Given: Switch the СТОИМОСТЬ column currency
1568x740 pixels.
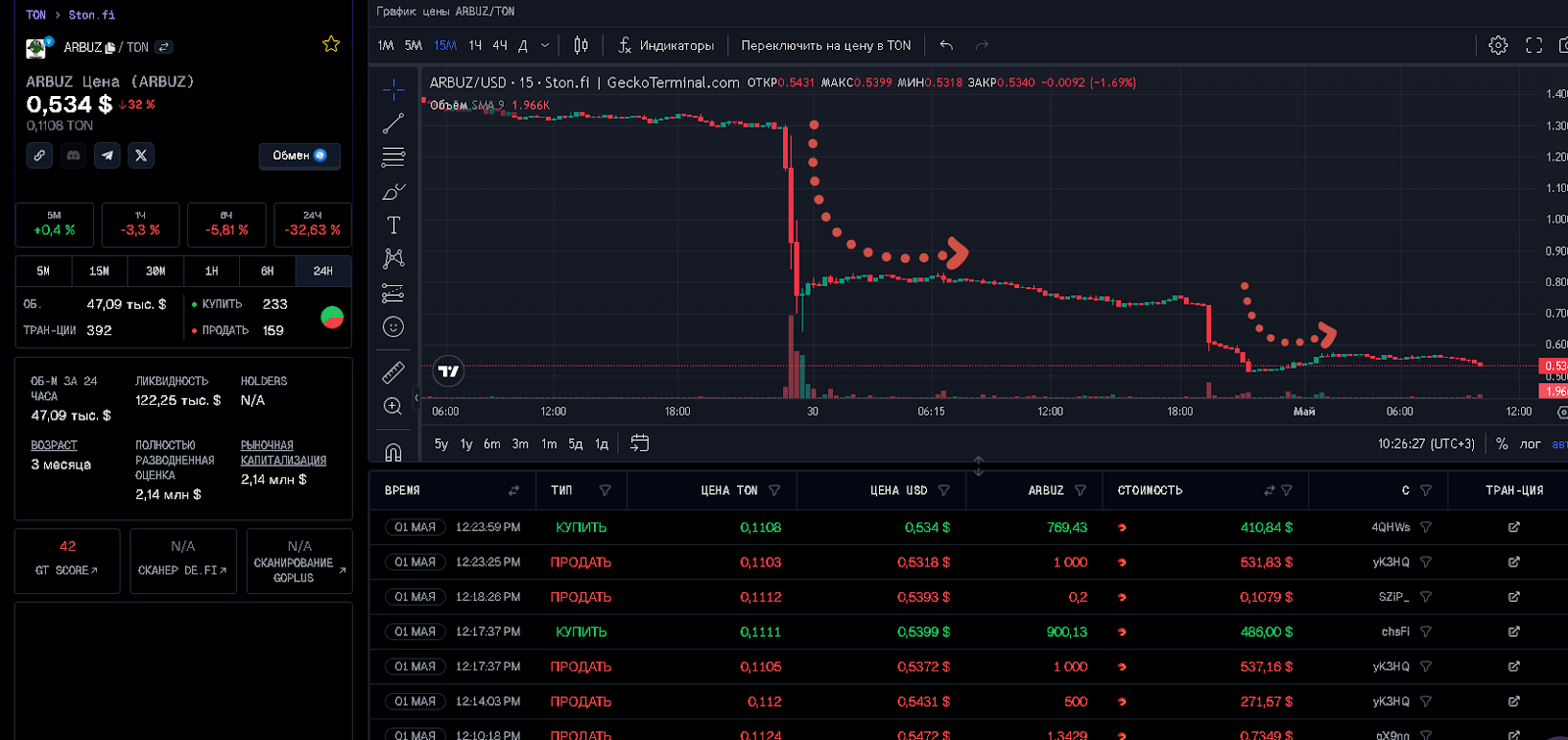Looking at the screenshot, I should coord(1269,490).
